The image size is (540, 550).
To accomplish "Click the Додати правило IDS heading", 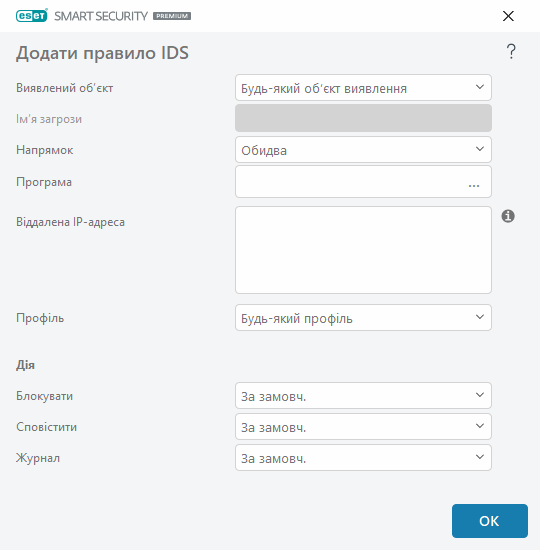I will click(x=102, y=53).
